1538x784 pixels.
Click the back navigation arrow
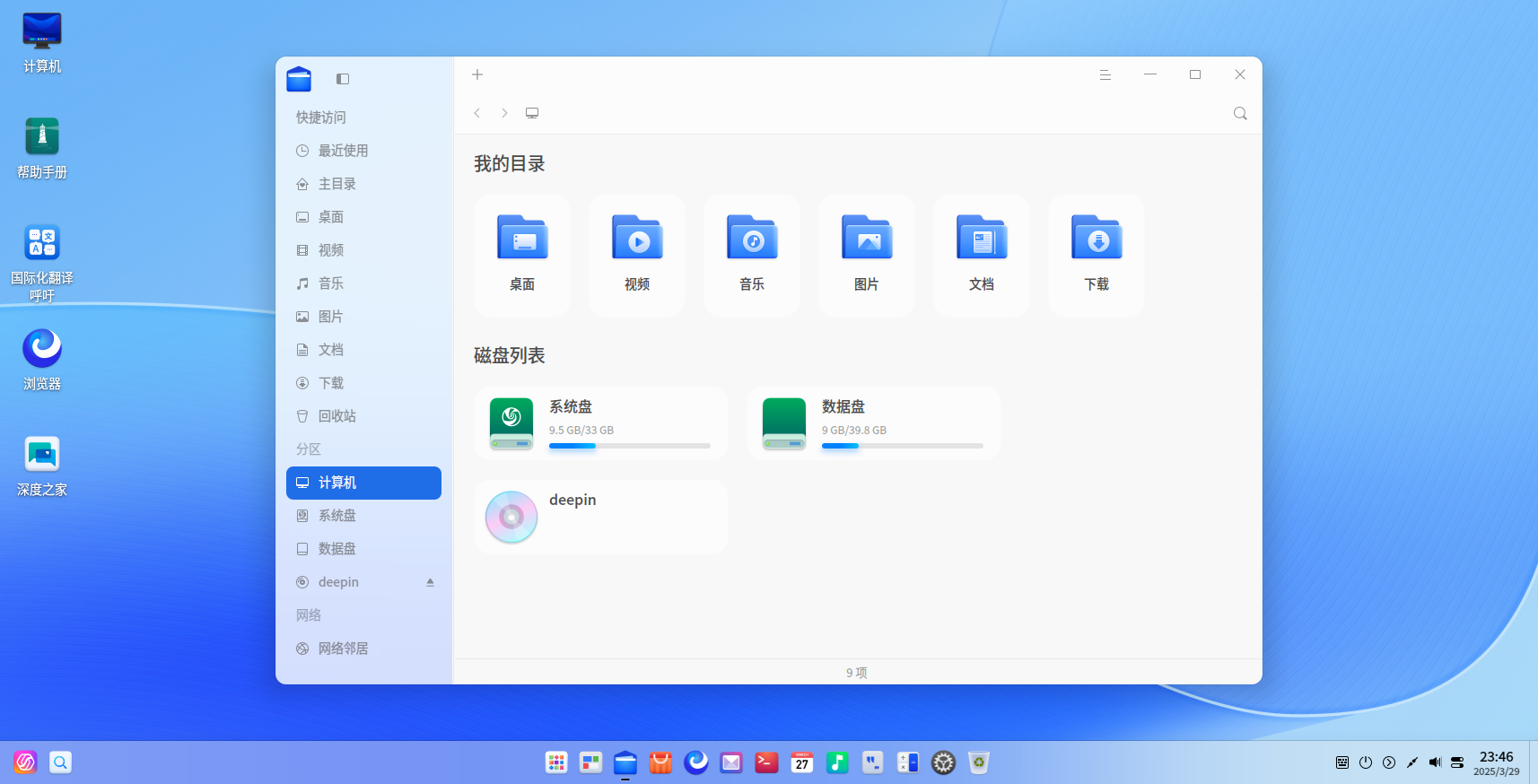click(x=477, y=113)
